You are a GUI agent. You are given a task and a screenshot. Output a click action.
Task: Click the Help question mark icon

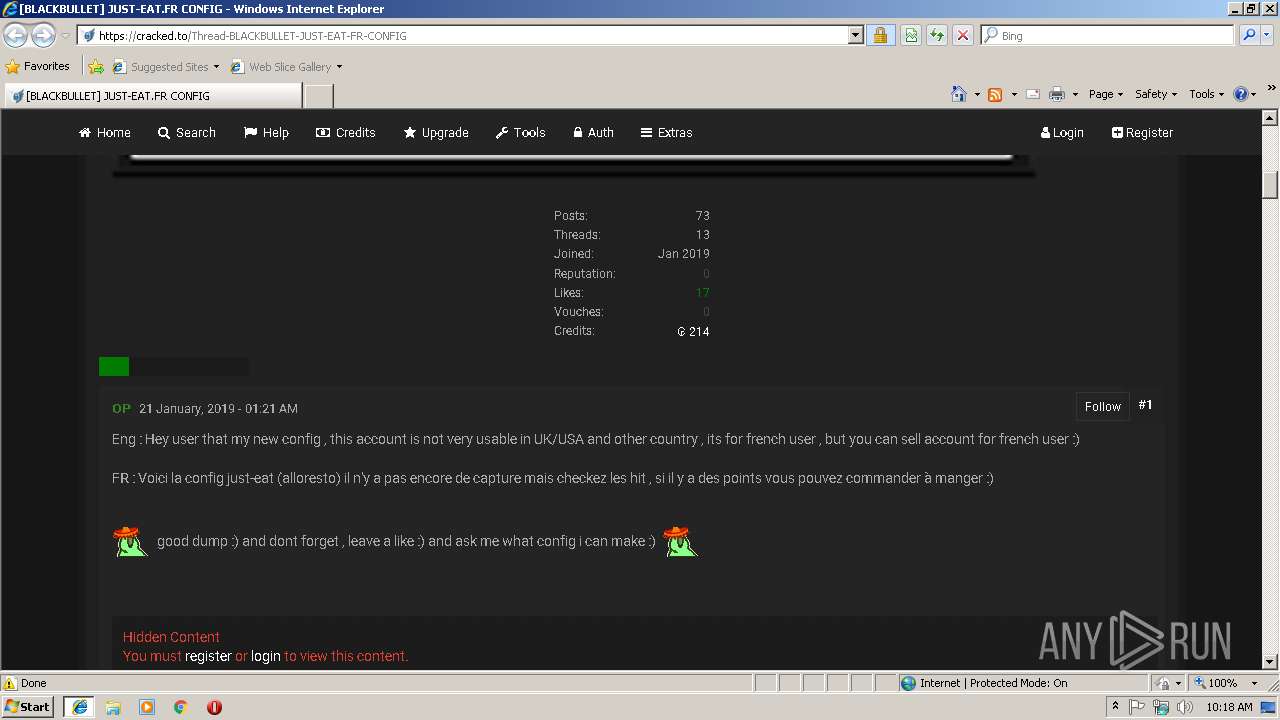1241,94
